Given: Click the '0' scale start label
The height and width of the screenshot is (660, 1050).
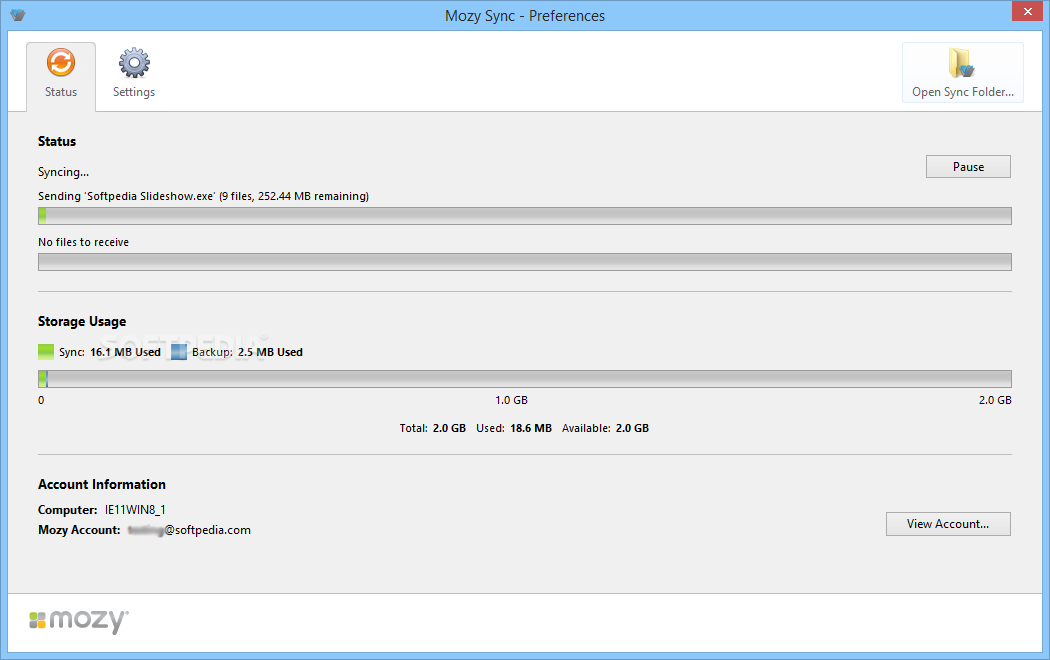Looking at the screenshot, I should pos(42,400).
